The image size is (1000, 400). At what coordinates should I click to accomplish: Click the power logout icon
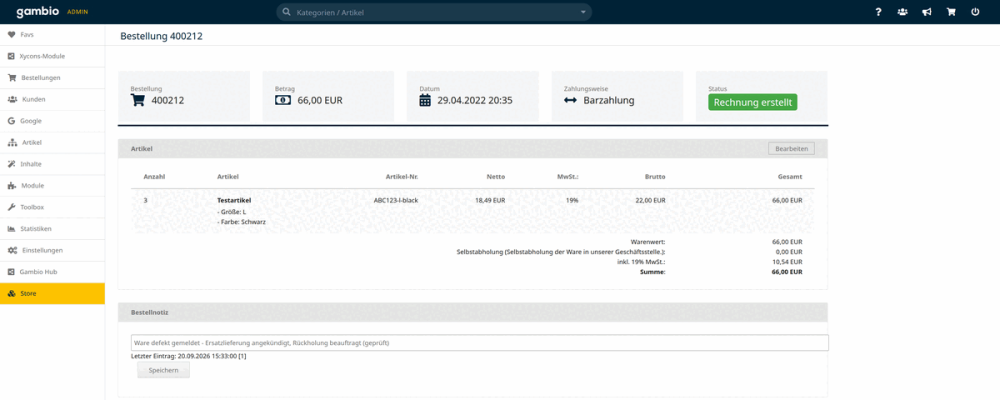975,11
